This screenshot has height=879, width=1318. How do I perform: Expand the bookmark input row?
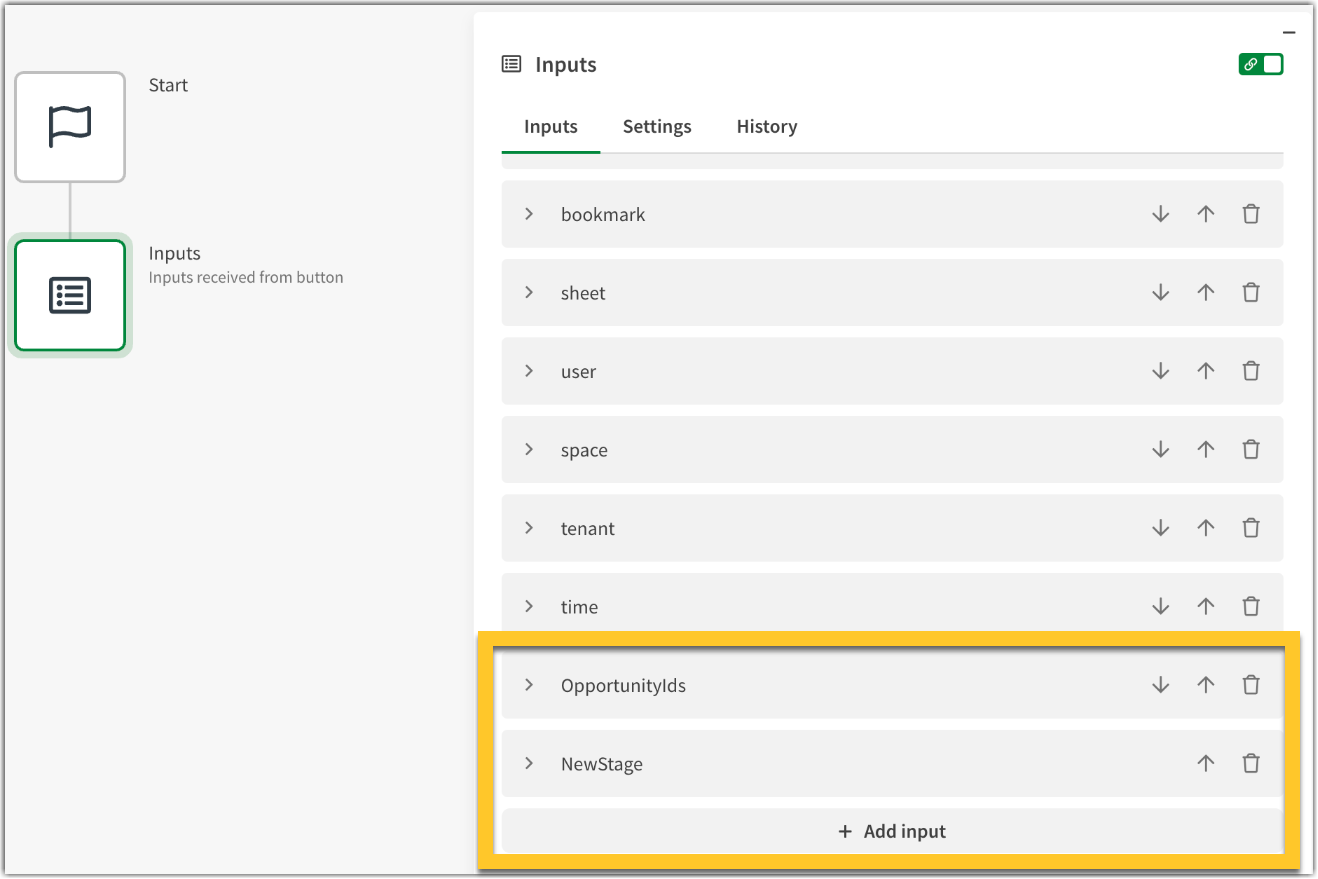point(529,214)
